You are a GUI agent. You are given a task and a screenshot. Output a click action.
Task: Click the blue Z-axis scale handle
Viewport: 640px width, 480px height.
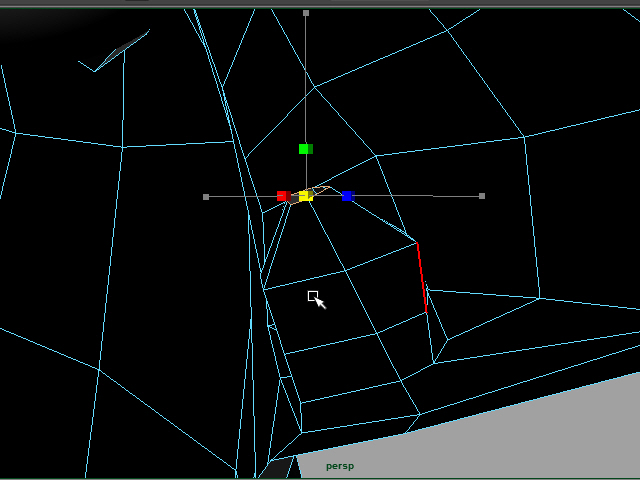click(348, 196)
